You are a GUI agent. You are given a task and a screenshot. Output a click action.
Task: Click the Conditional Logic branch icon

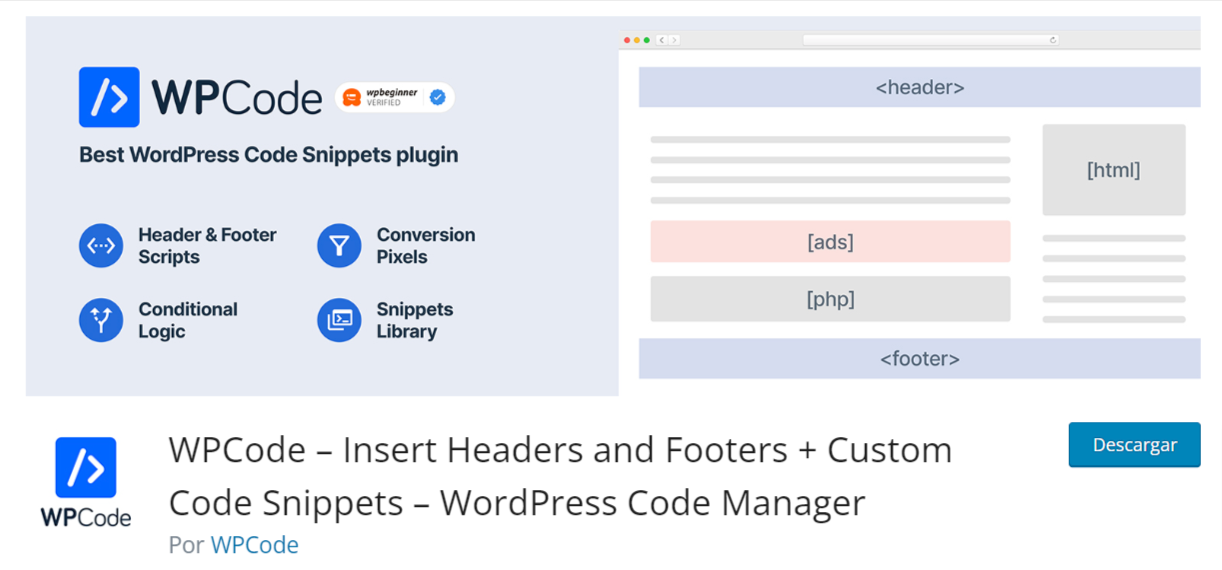[101, 320]
